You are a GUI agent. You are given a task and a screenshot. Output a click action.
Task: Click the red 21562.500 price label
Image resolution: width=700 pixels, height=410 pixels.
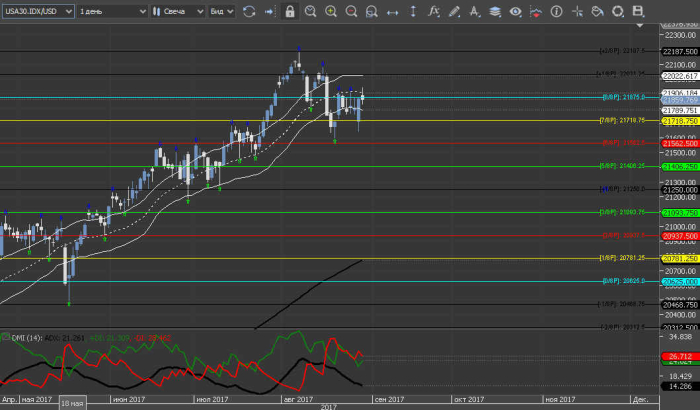(x=680, y=143)
